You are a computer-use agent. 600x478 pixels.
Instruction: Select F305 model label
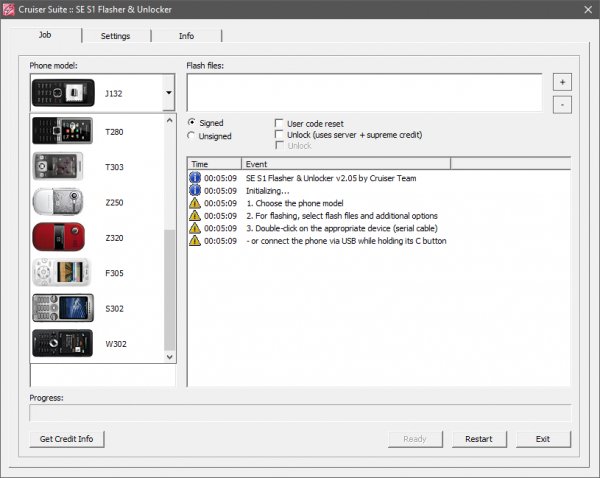click(x=114, y=273)
